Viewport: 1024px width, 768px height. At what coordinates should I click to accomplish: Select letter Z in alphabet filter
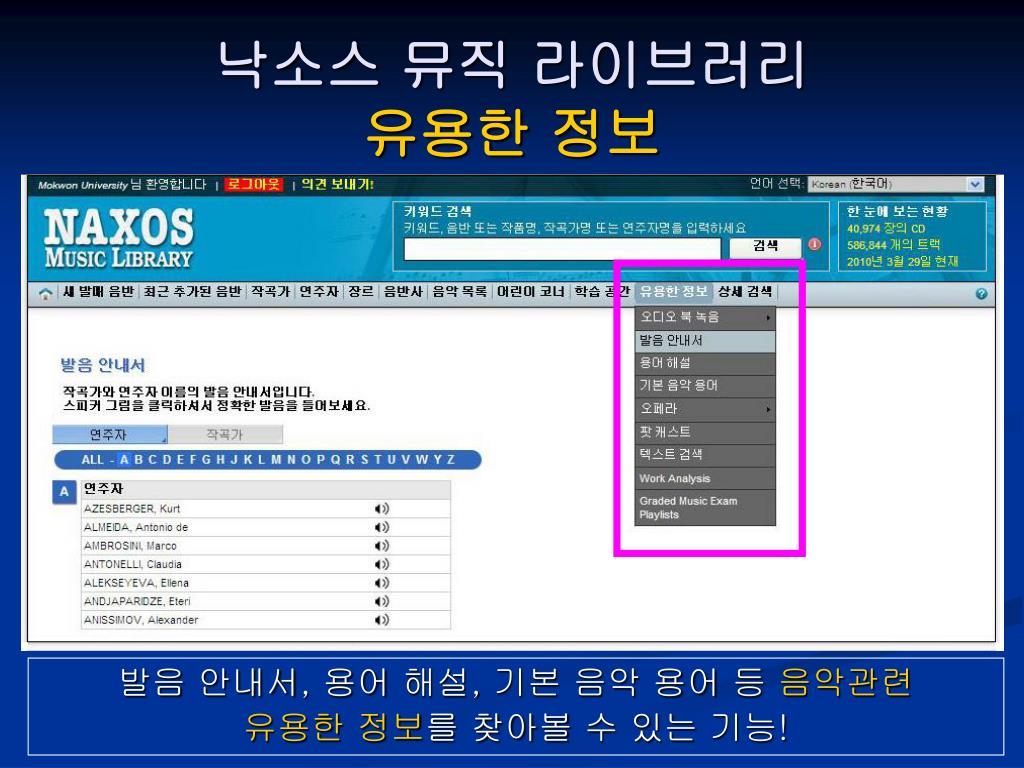click(451, 460)
